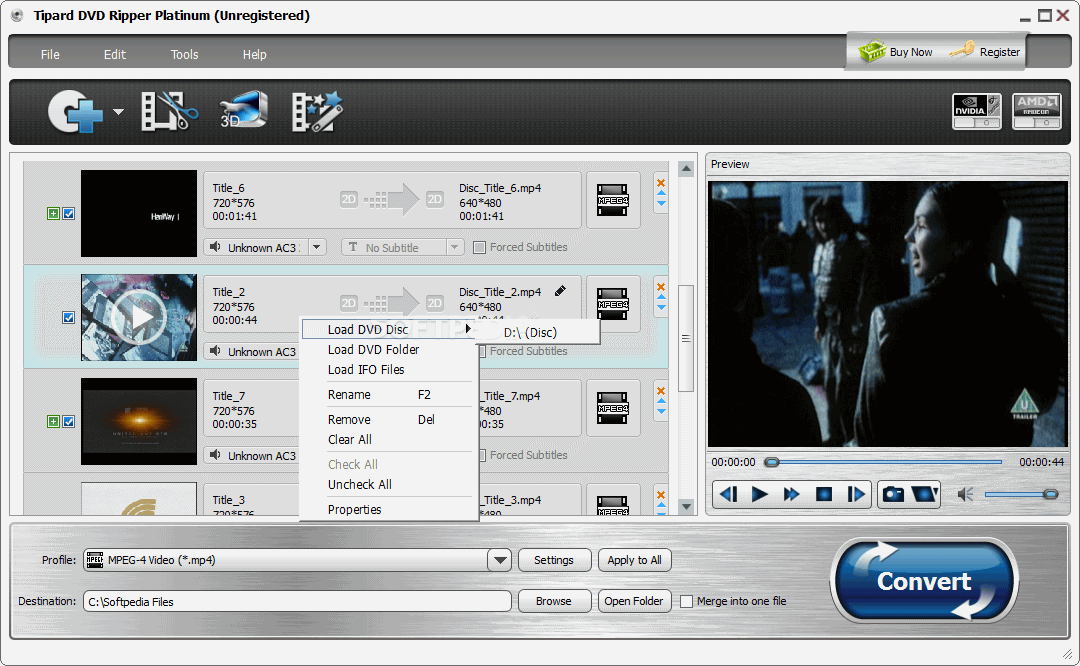Toggle AMD acceleration switch
The width and height of the screenshot is (1080, 666).
click(1037, 111)
